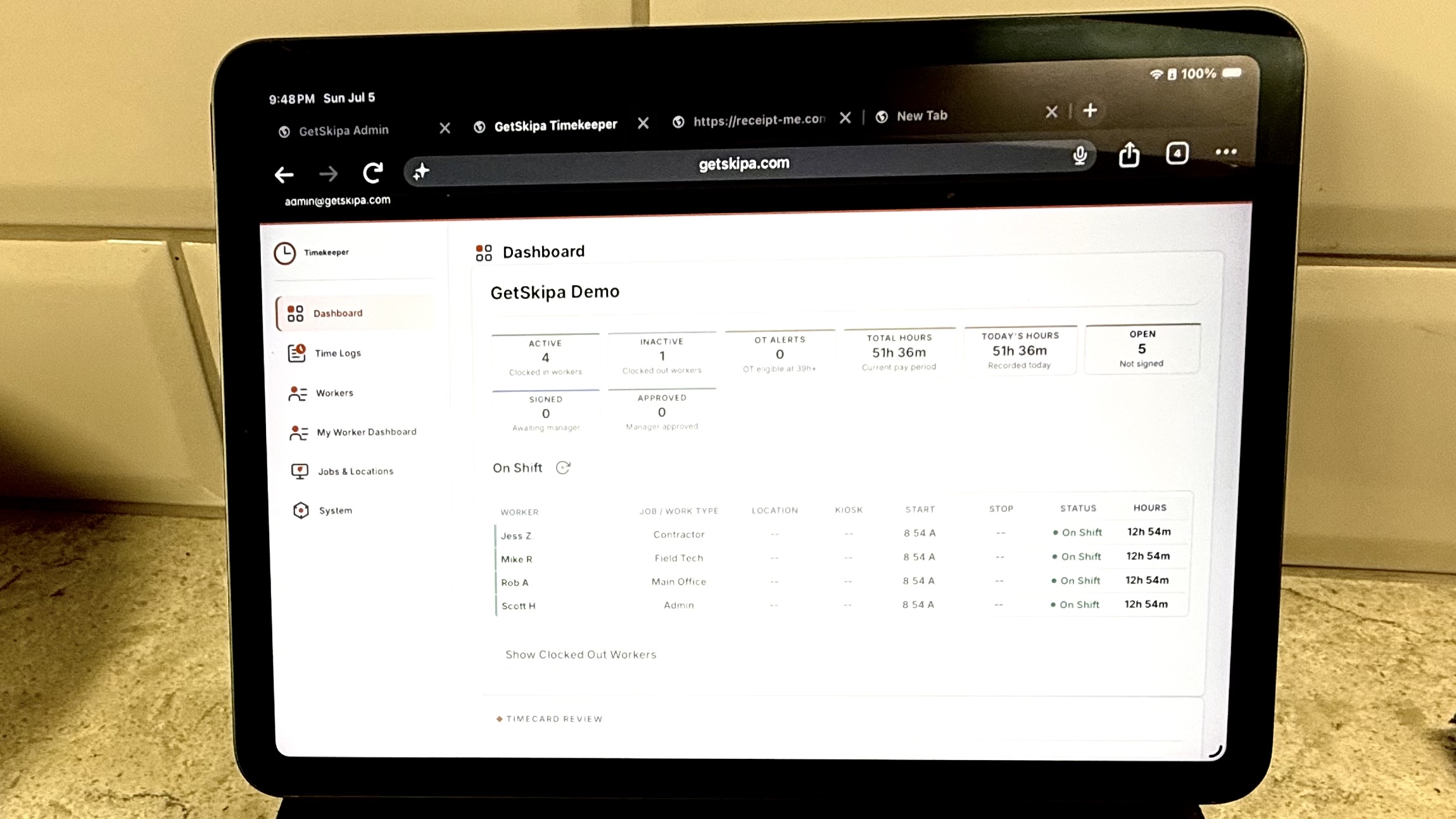
Task: Click the WORKER column header
Action: tap(519, 512)
